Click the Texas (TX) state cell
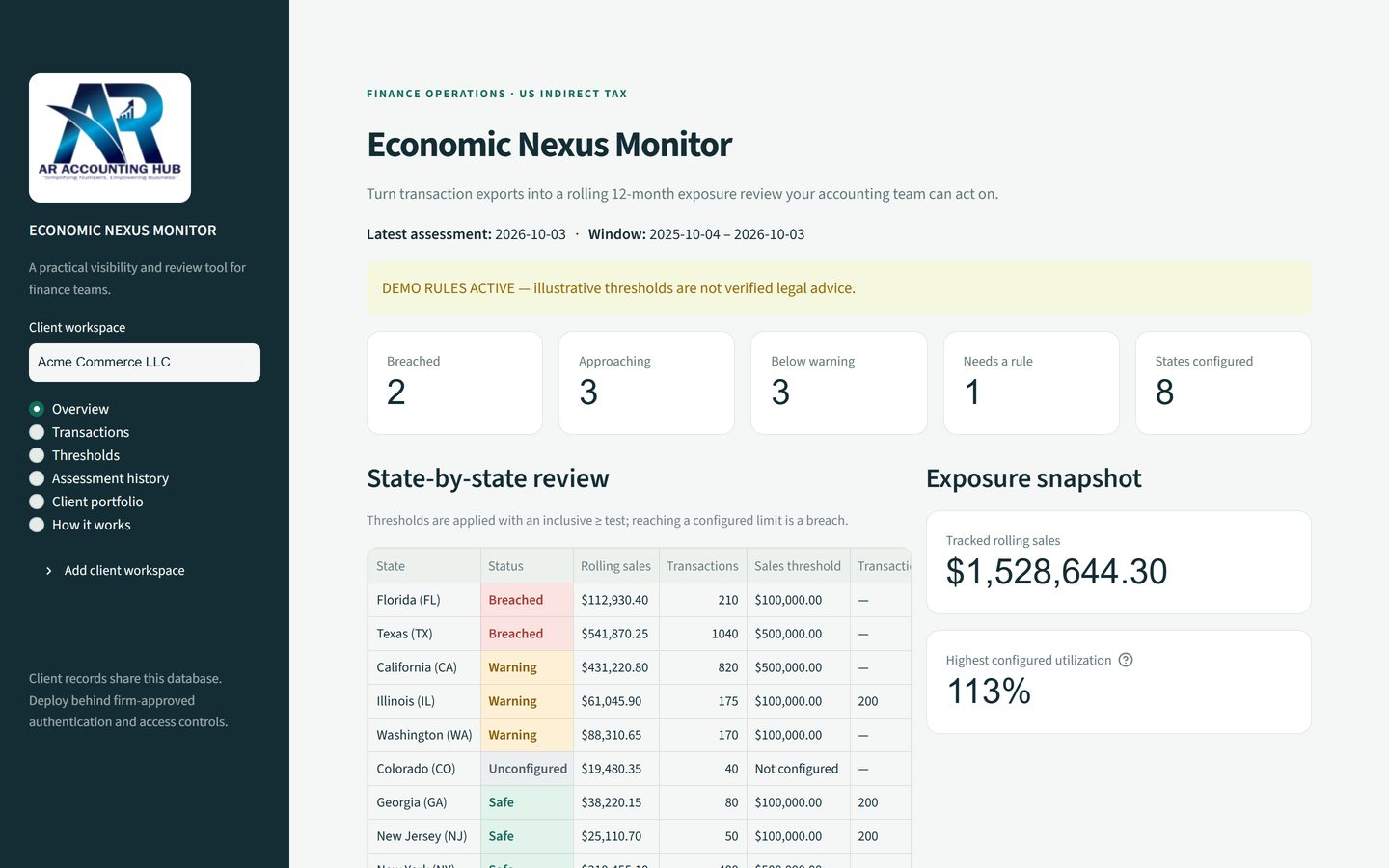The image size is (1389, 868). click(x=424, y=634)
